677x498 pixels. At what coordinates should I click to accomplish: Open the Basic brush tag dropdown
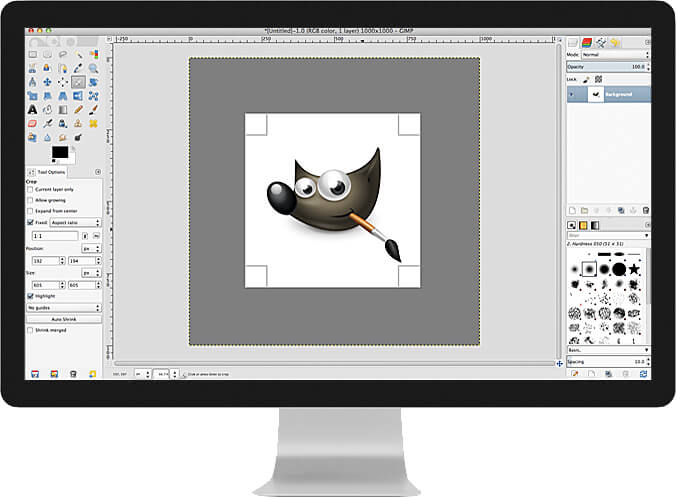[x=608, y=350]
